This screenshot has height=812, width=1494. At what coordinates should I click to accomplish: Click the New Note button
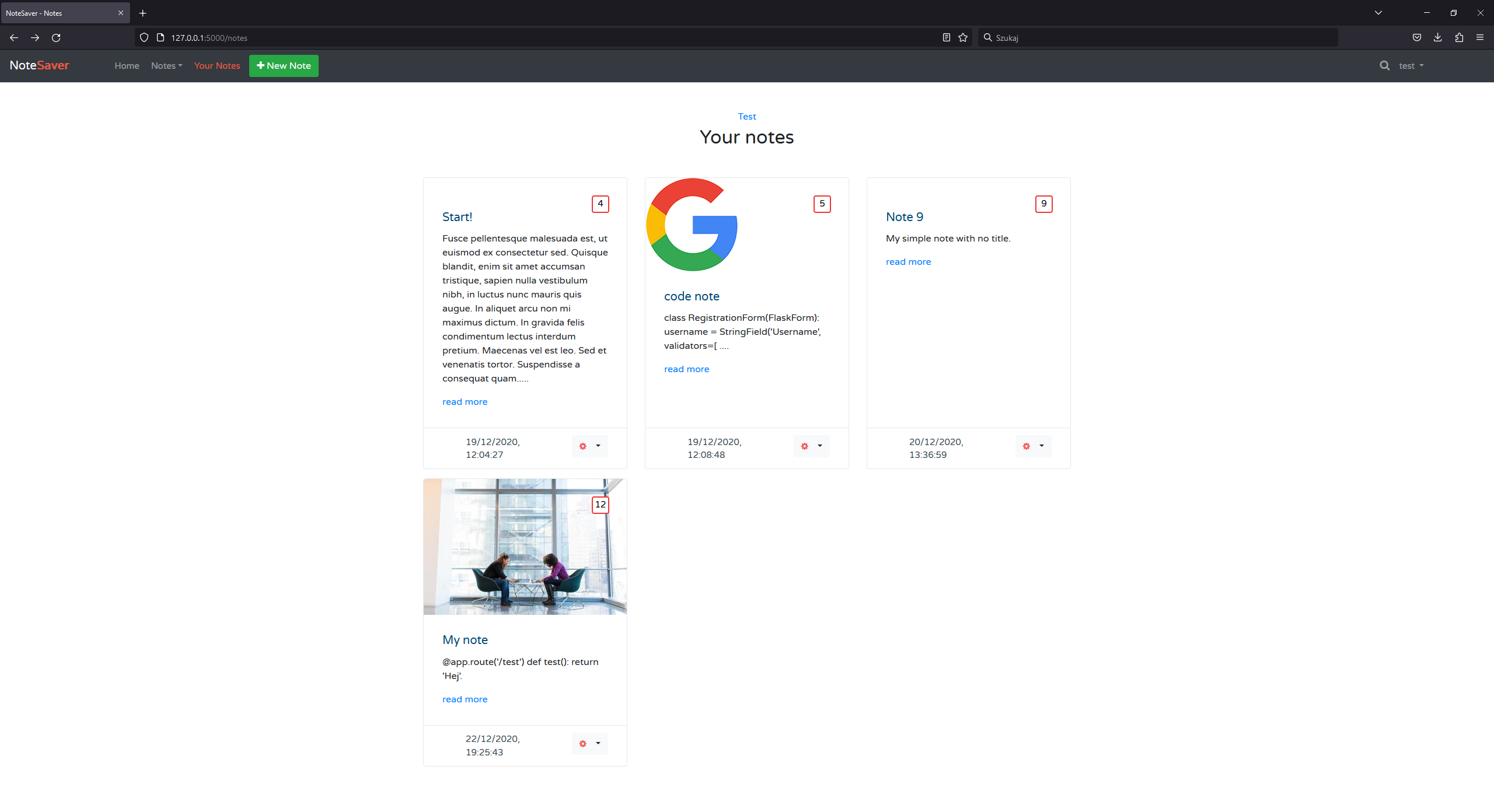[x=284, y=65]
